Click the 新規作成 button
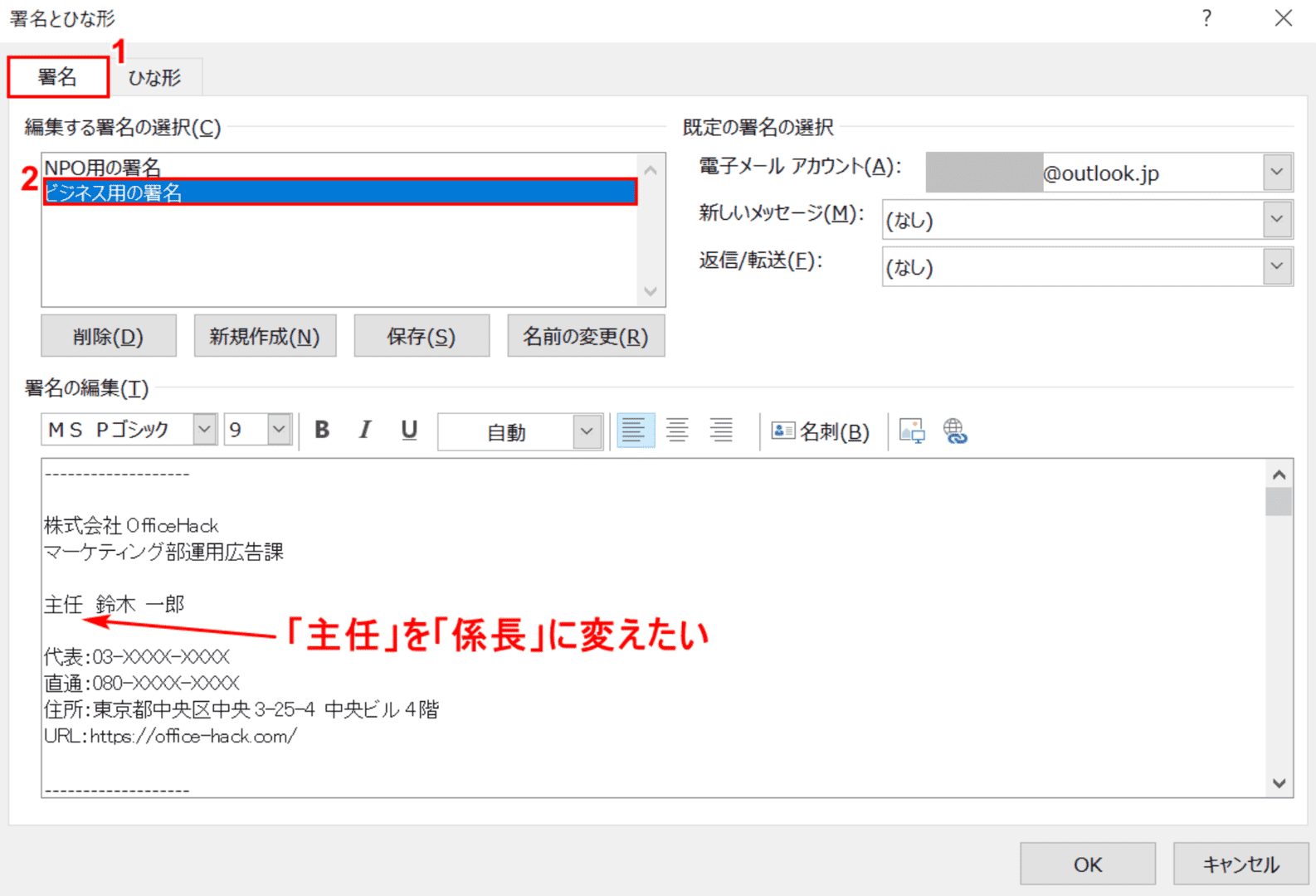This screenshot has width=1316, height=896. pyautogui.click(x=265, y=336)
